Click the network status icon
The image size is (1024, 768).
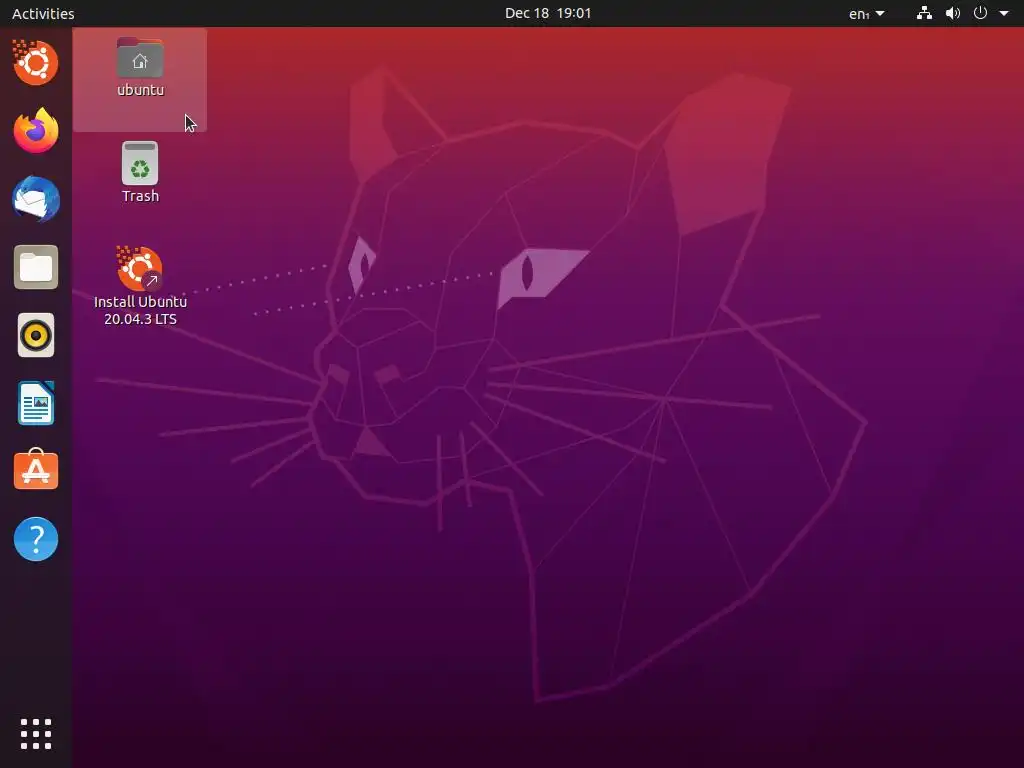coord(924,13)
